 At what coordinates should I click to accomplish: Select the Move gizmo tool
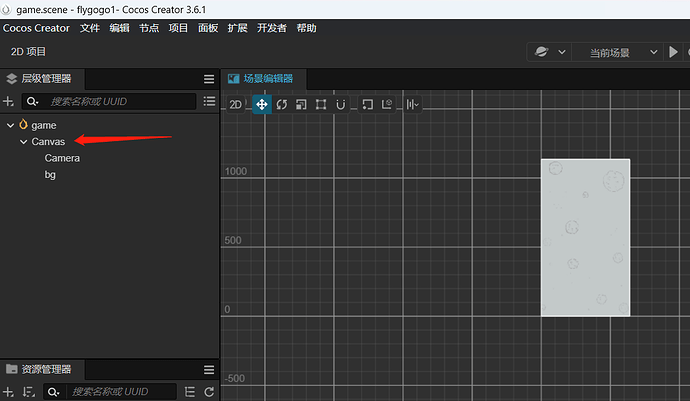(x=262, y=104)
